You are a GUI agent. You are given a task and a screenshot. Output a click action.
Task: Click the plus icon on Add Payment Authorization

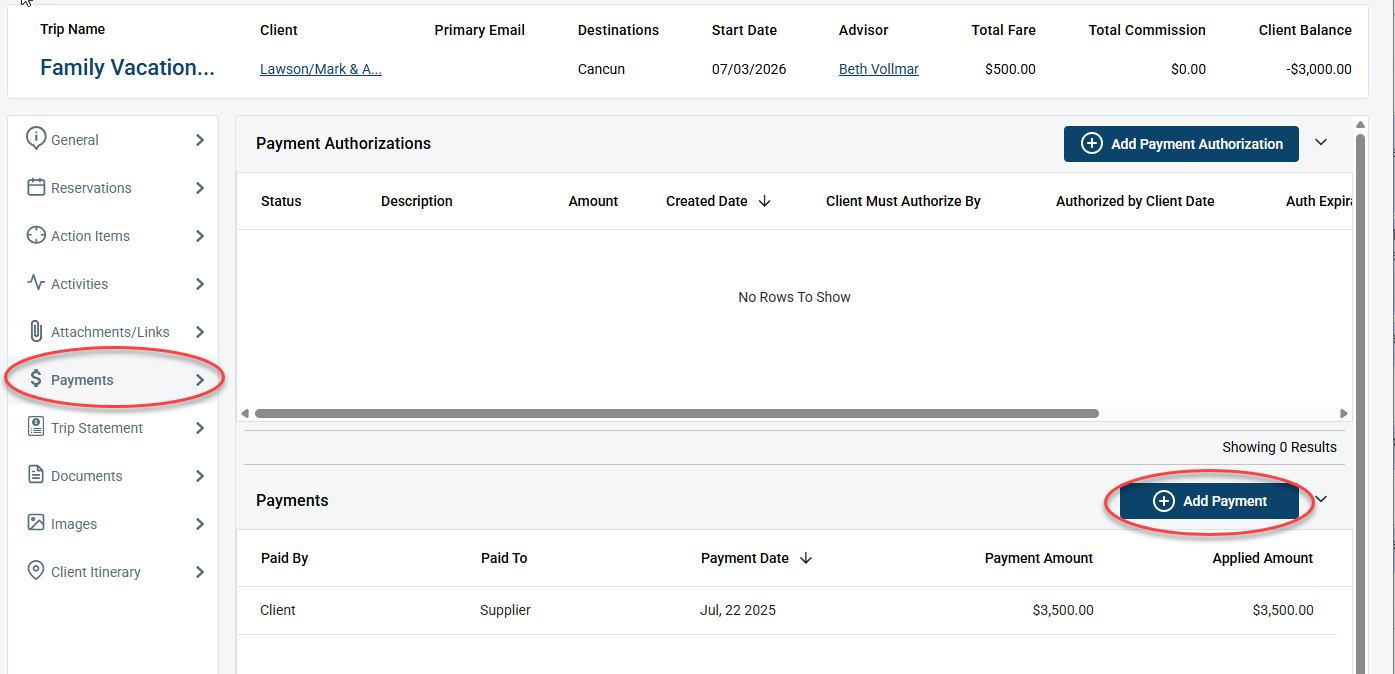click(1091, 143)
